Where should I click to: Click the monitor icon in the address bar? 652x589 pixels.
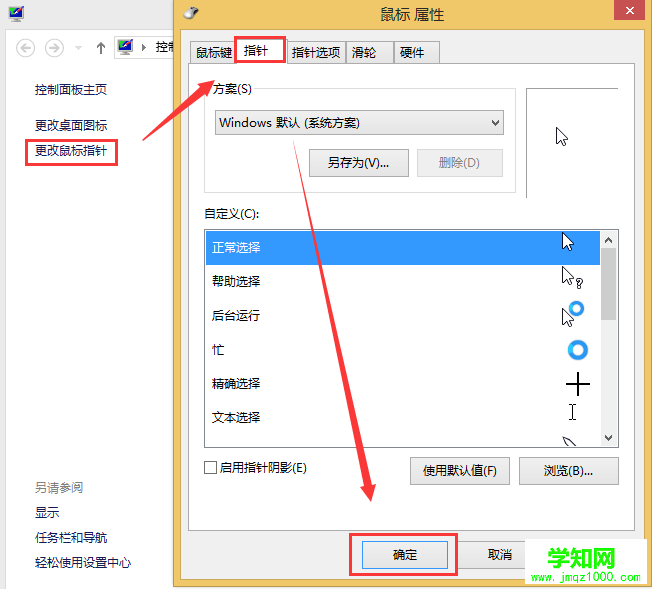126,47
